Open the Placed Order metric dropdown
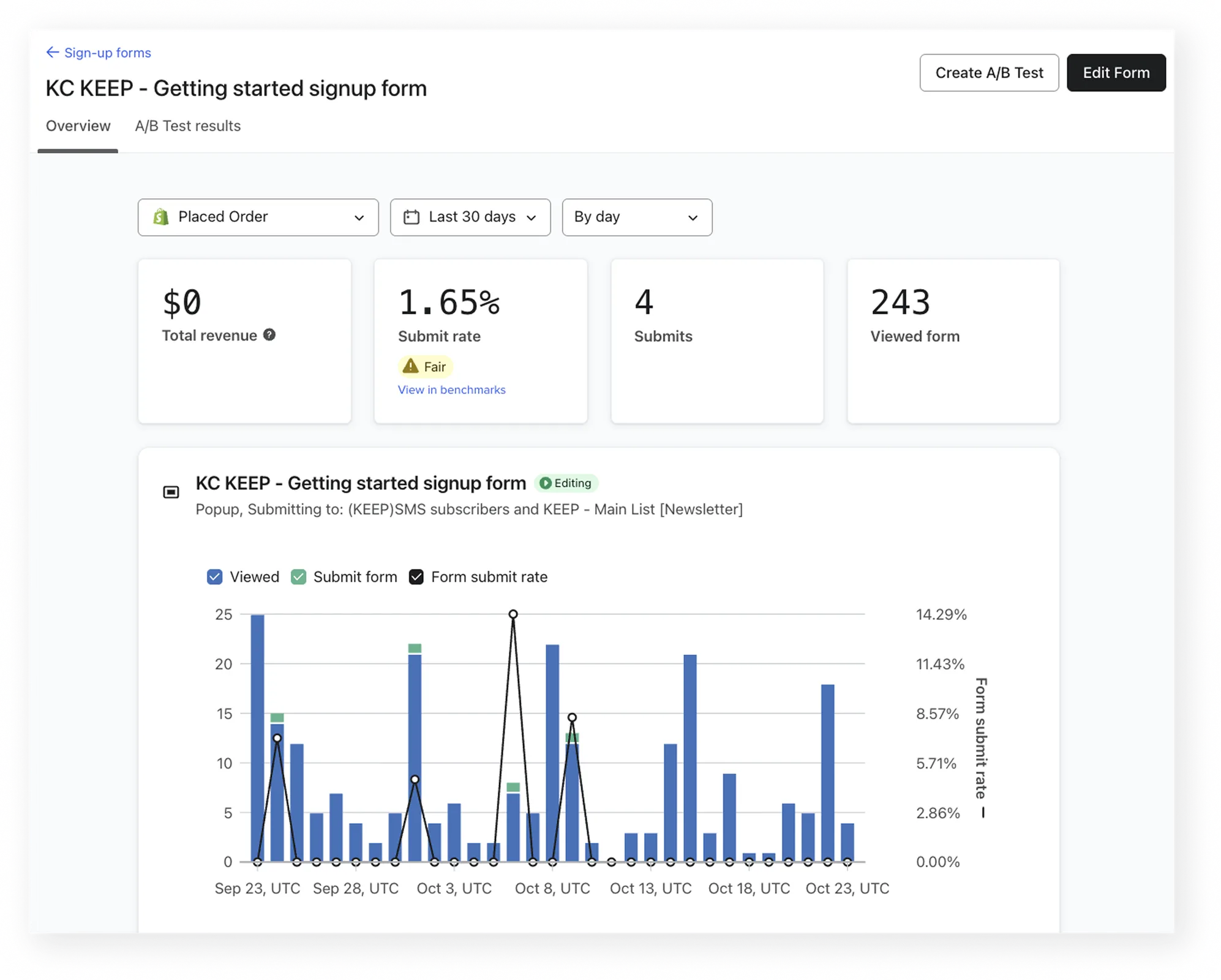Viewport: 1221px width, 980px height. (x=258, y=217)
